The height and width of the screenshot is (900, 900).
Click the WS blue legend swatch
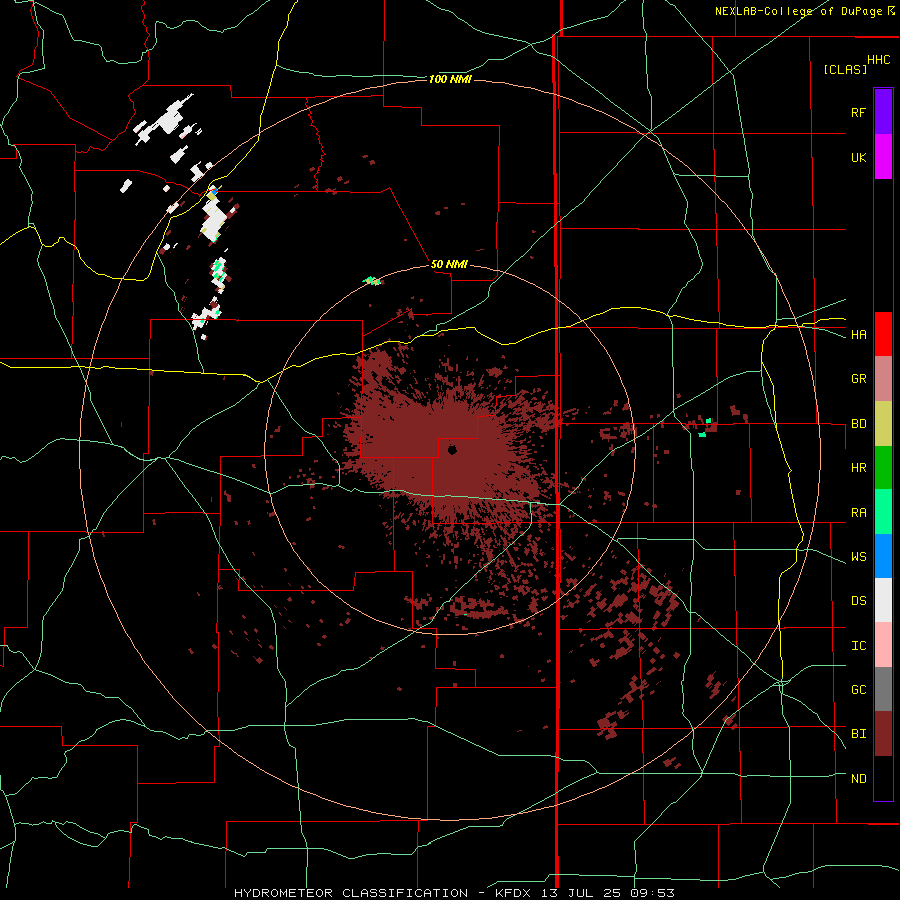[883, 556]
